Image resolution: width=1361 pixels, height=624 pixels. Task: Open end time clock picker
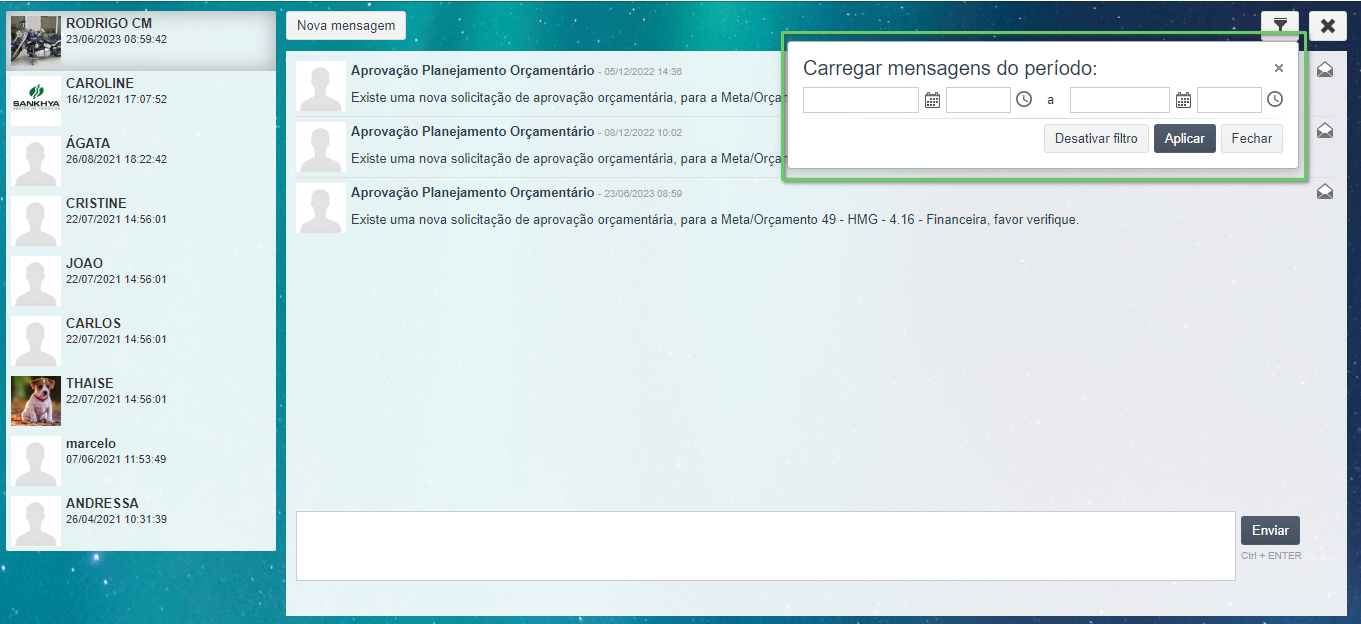coord(1275,100)
